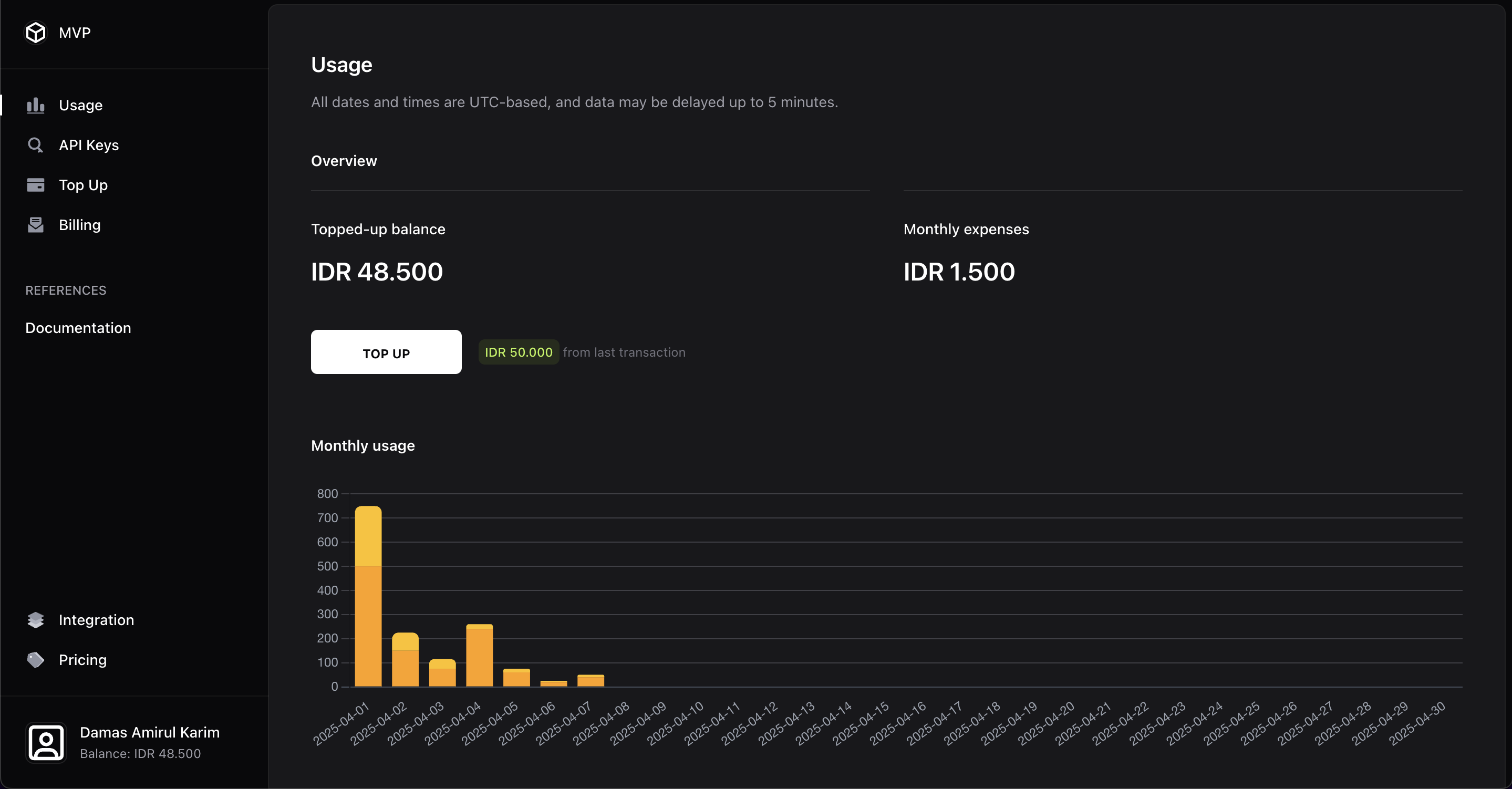Screen dimensions: 1512x789
Task: Open Damas Amirul Karim account name
Action: pos(149,733)
